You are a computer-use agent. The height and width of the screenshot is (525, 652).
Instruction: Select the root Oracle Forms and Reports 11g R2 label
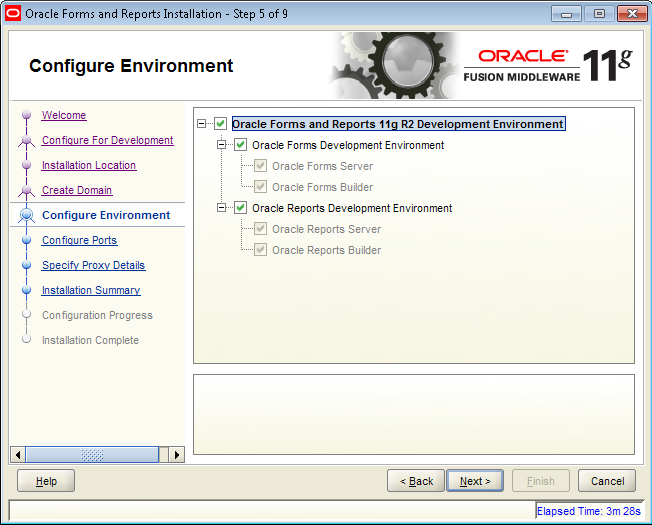point(398,124)
